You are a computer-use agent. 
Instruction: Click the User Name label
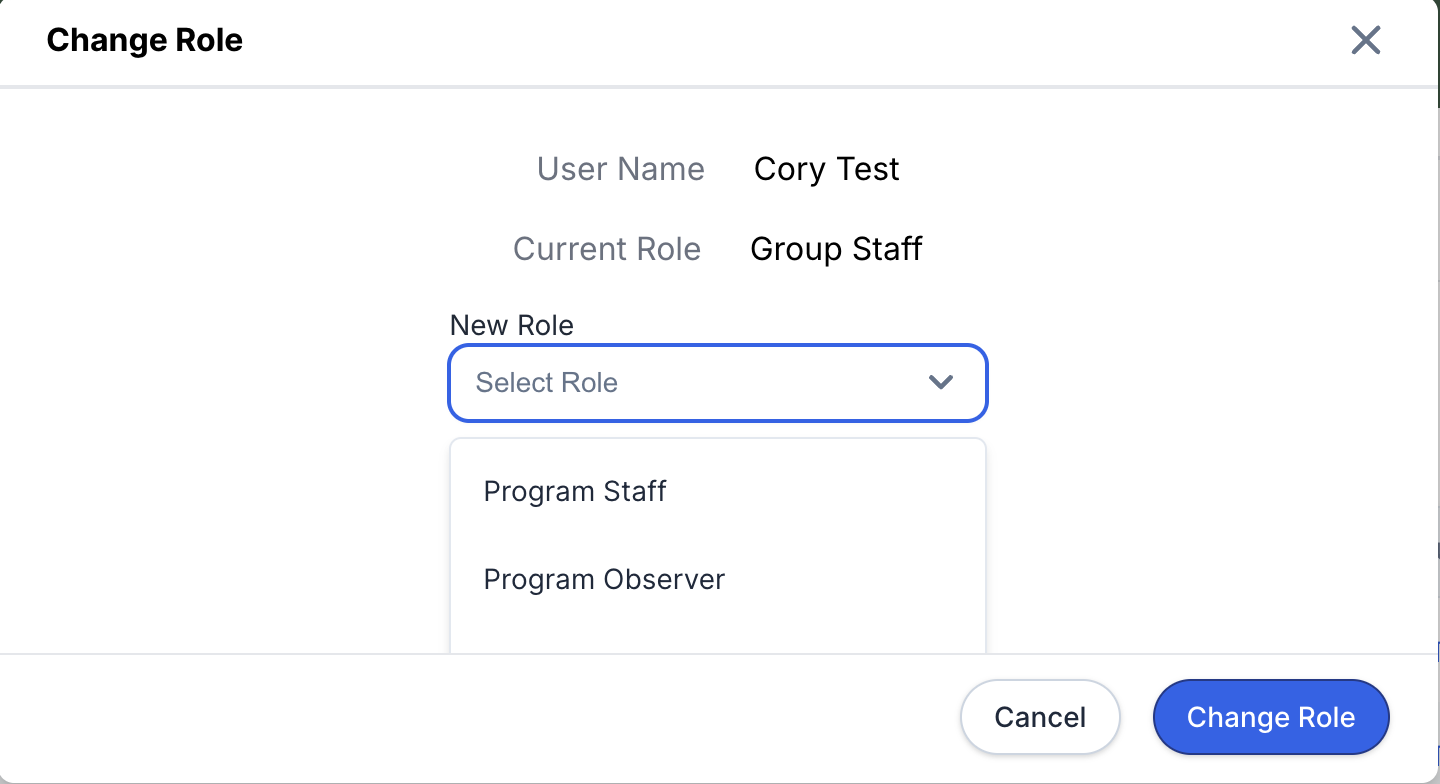point(621,169)
